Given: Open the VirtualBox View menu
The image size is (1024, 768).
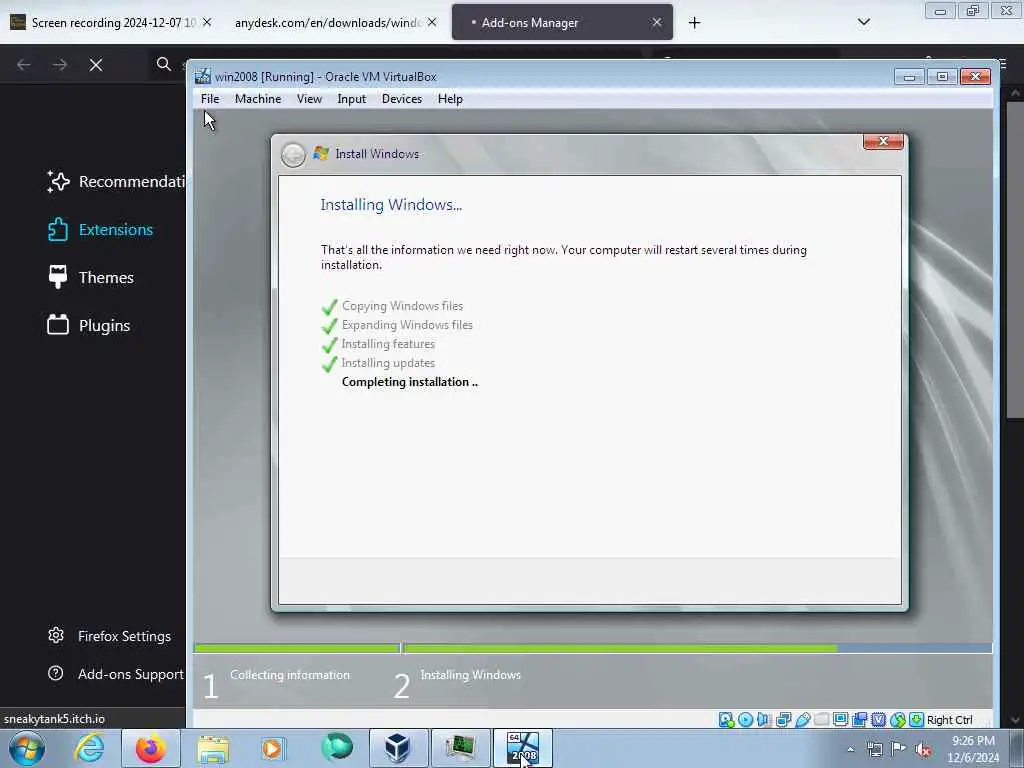Looking at the screenshot, I should point(309,99).
